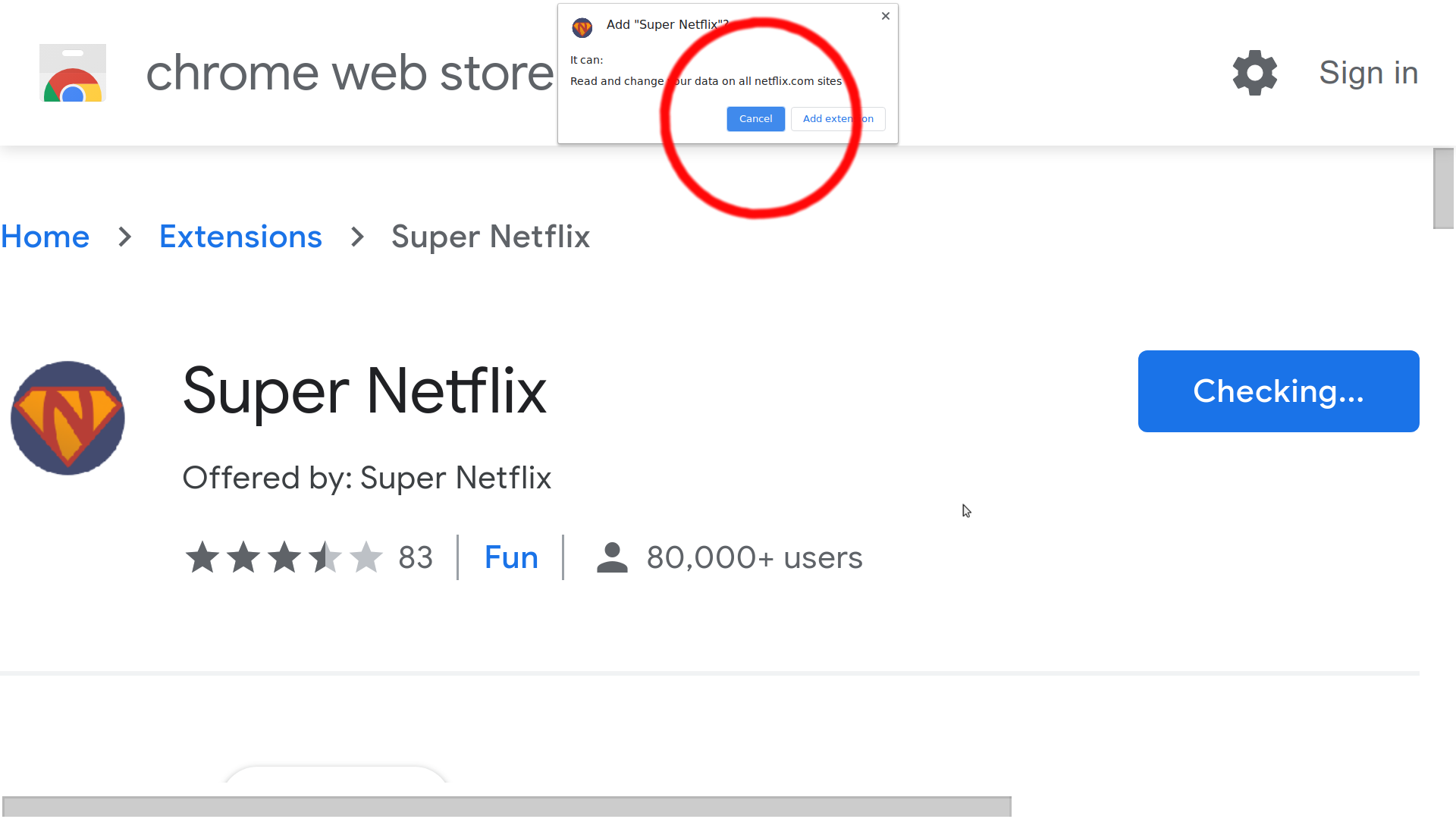The height and width of the screenshot is (819, 1456).
Task: Open the Extensions breadcrumb link
Action: tap(240, 237)
